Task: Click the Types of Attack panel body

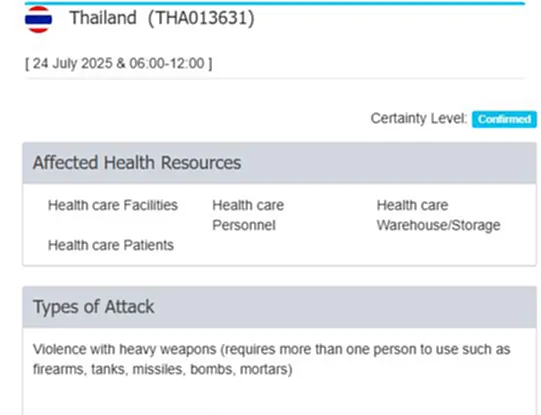Action: coord(279,371)
